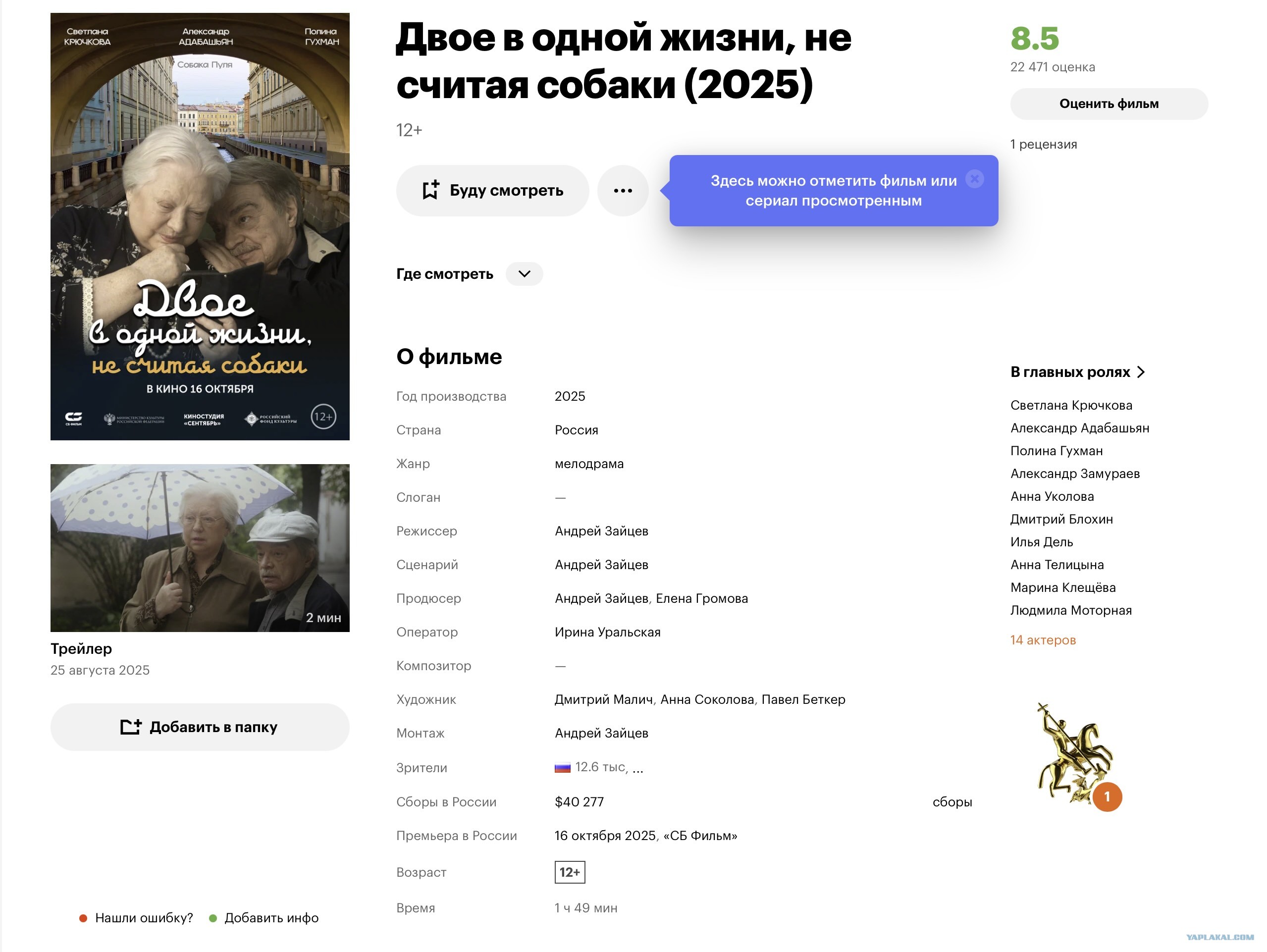
Task: Click the Добавить в папку button
Action: click(200, 727)
